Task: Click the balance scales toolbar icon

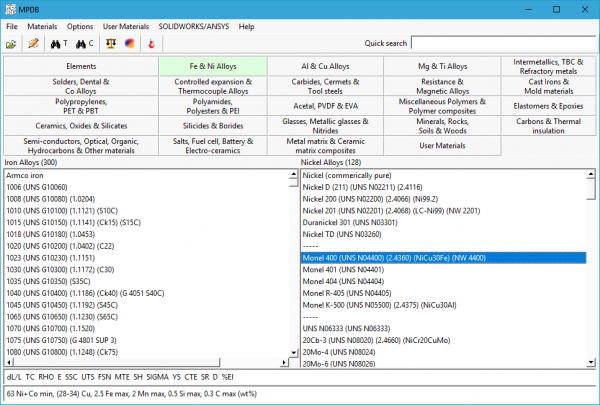Action: pos(111,44)
